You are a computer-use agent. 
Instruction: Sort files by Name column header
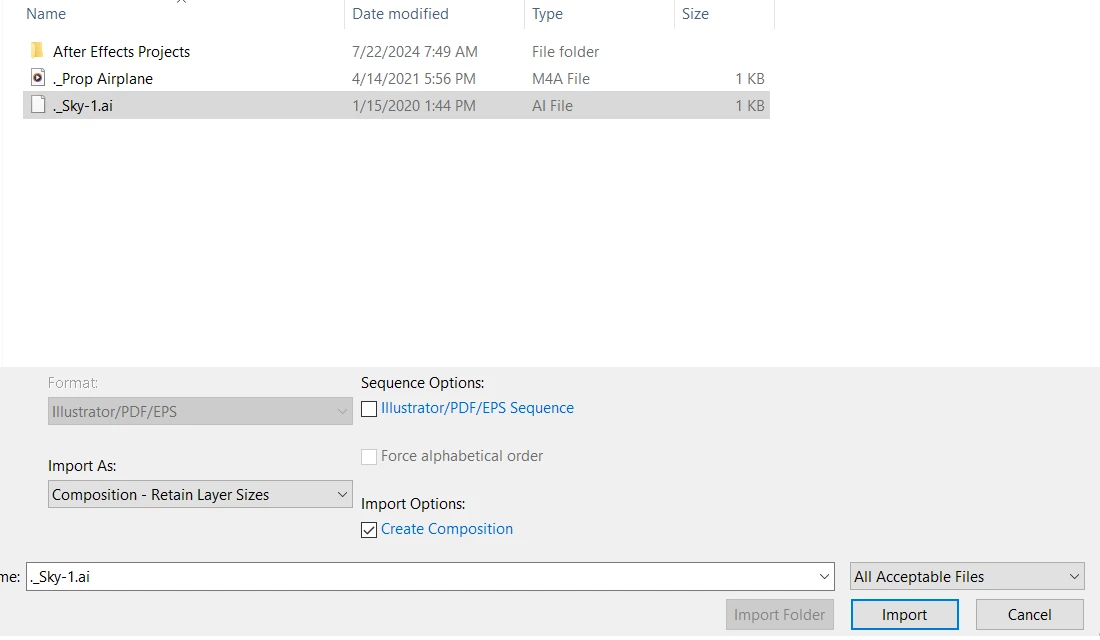(46, 13)
